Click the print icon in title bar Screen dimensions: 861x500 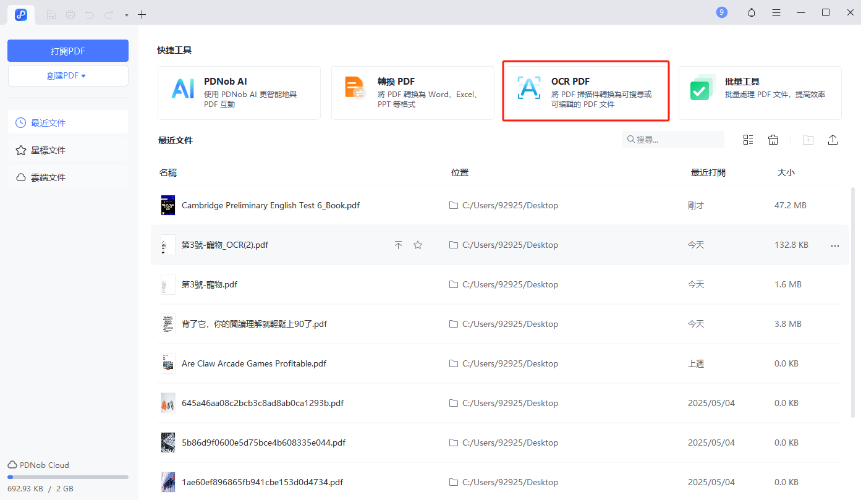point(70,15)
